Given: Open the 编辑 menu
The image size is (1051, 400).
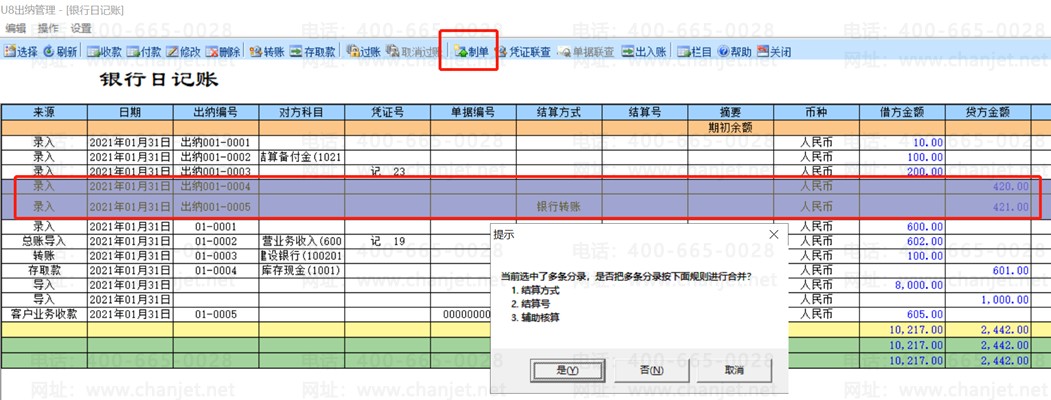Looking at the screenshot, I should pos(15,28).
